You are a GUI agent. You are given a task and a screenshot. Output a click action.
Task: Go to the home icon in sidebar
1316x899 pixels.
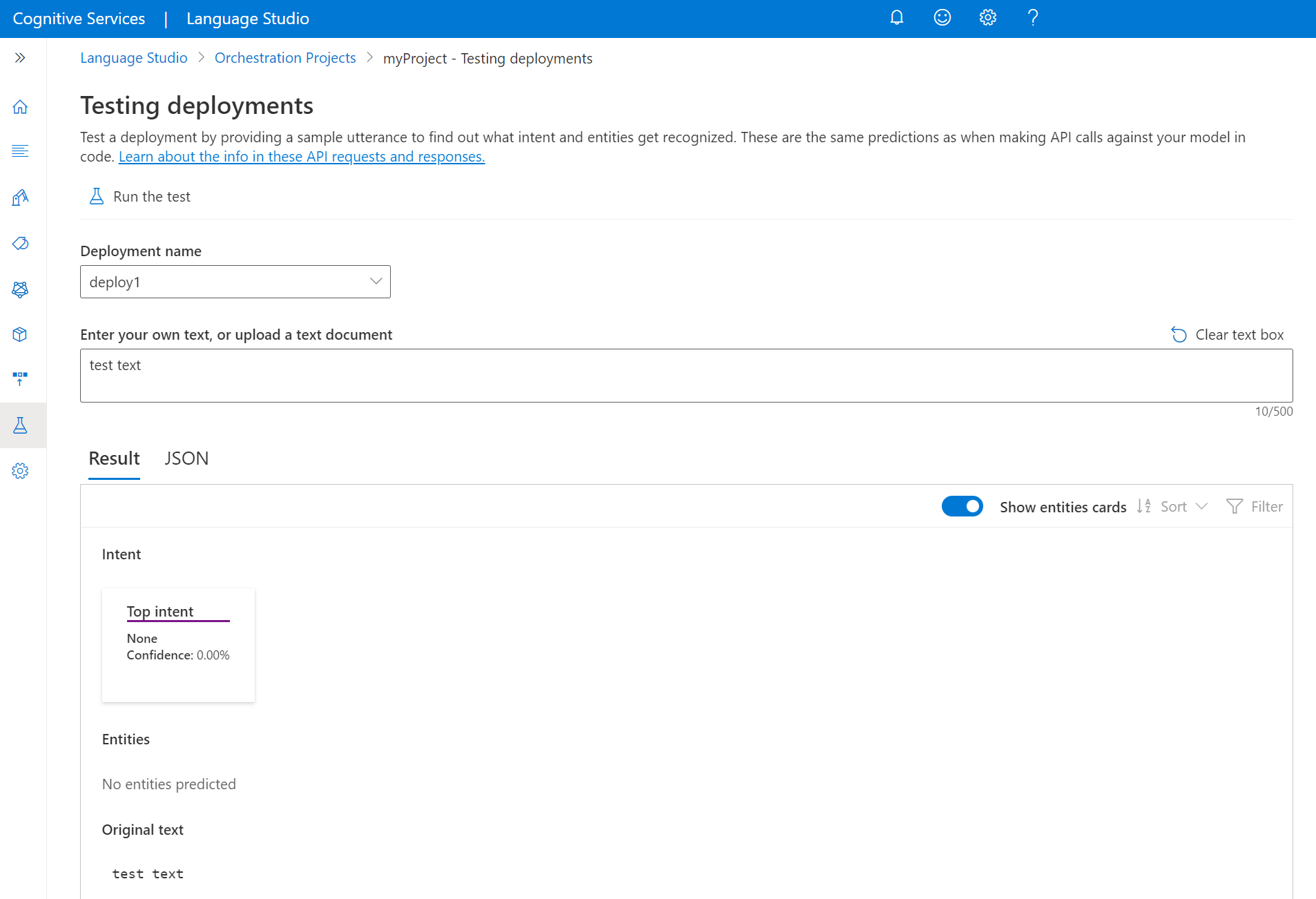click(x=20, y=107)
